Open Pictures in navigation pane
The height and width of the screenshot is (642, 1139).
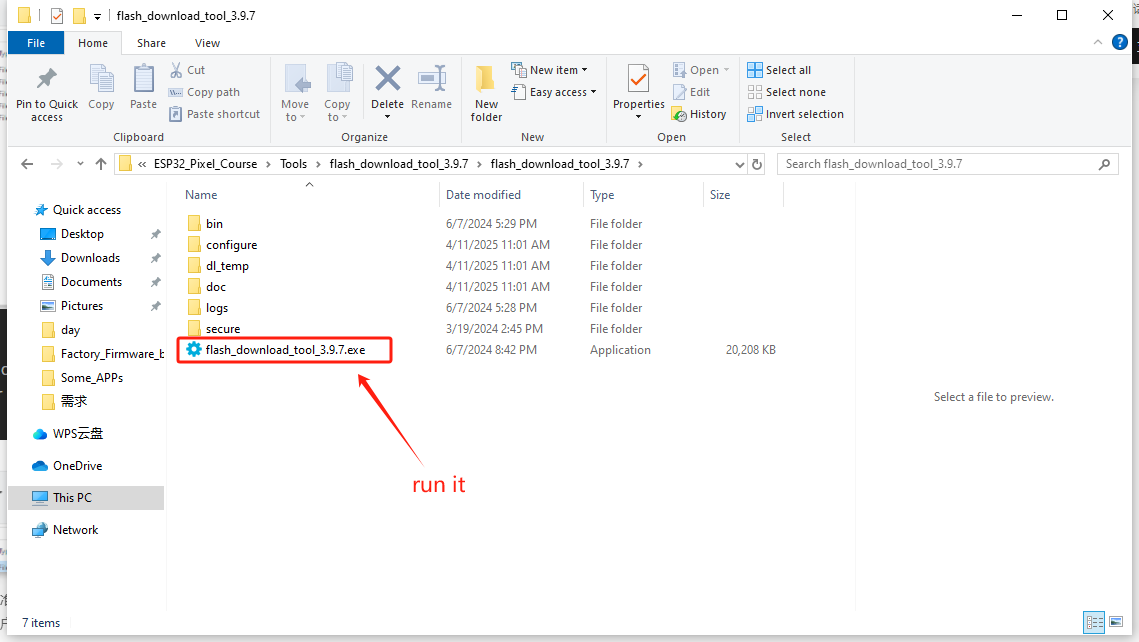pyautogui.click(x=82, y=306)
